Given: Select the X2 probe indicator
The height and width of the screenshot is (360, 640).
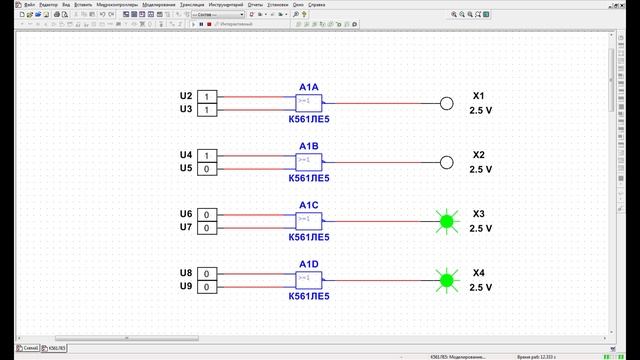Looking at the screenshot, I should [447, 162].
